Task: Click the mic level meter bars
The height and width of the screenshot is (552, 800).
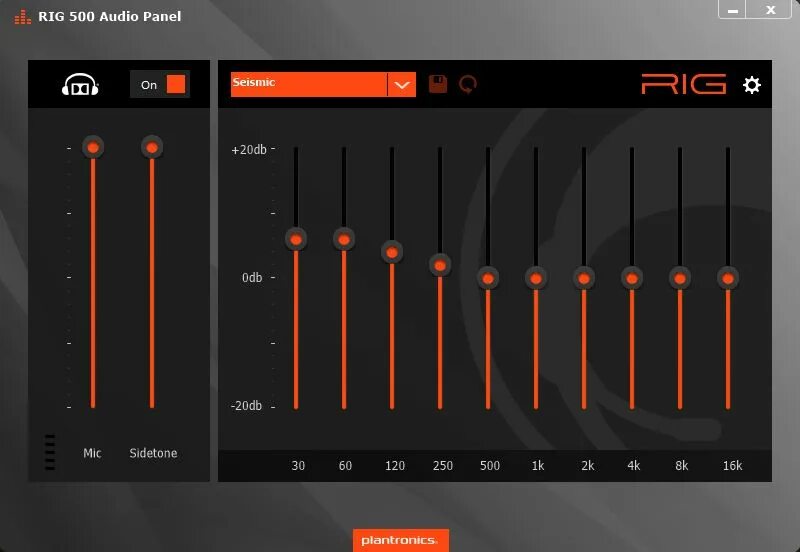Action: tap(49, 452)
